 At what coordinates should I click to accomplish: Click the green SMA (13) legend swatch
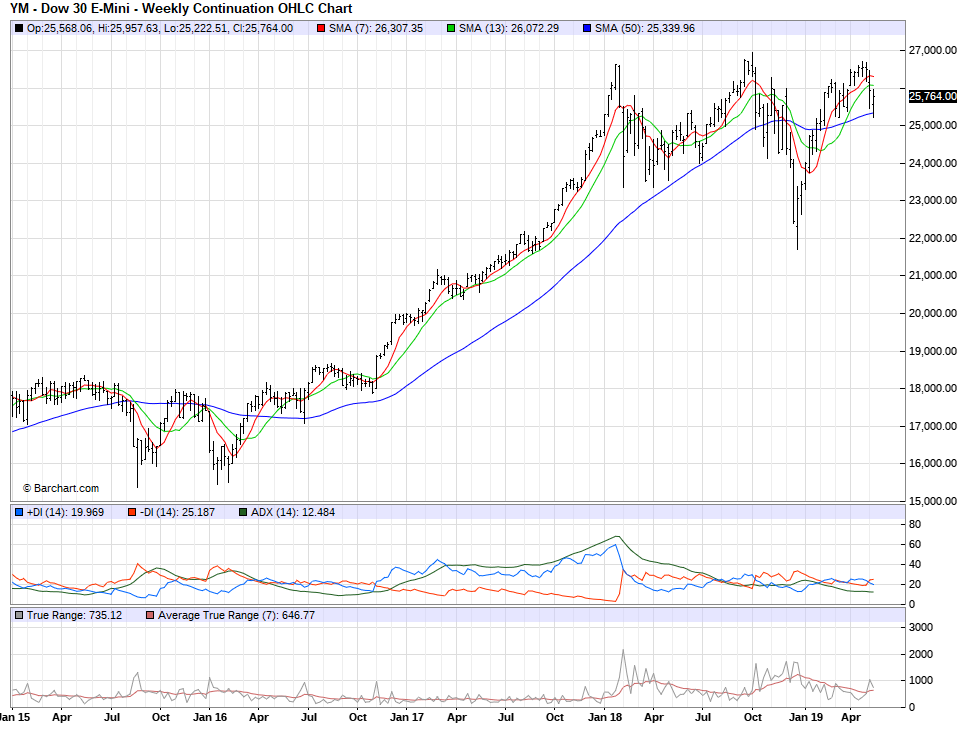(451, 29)
